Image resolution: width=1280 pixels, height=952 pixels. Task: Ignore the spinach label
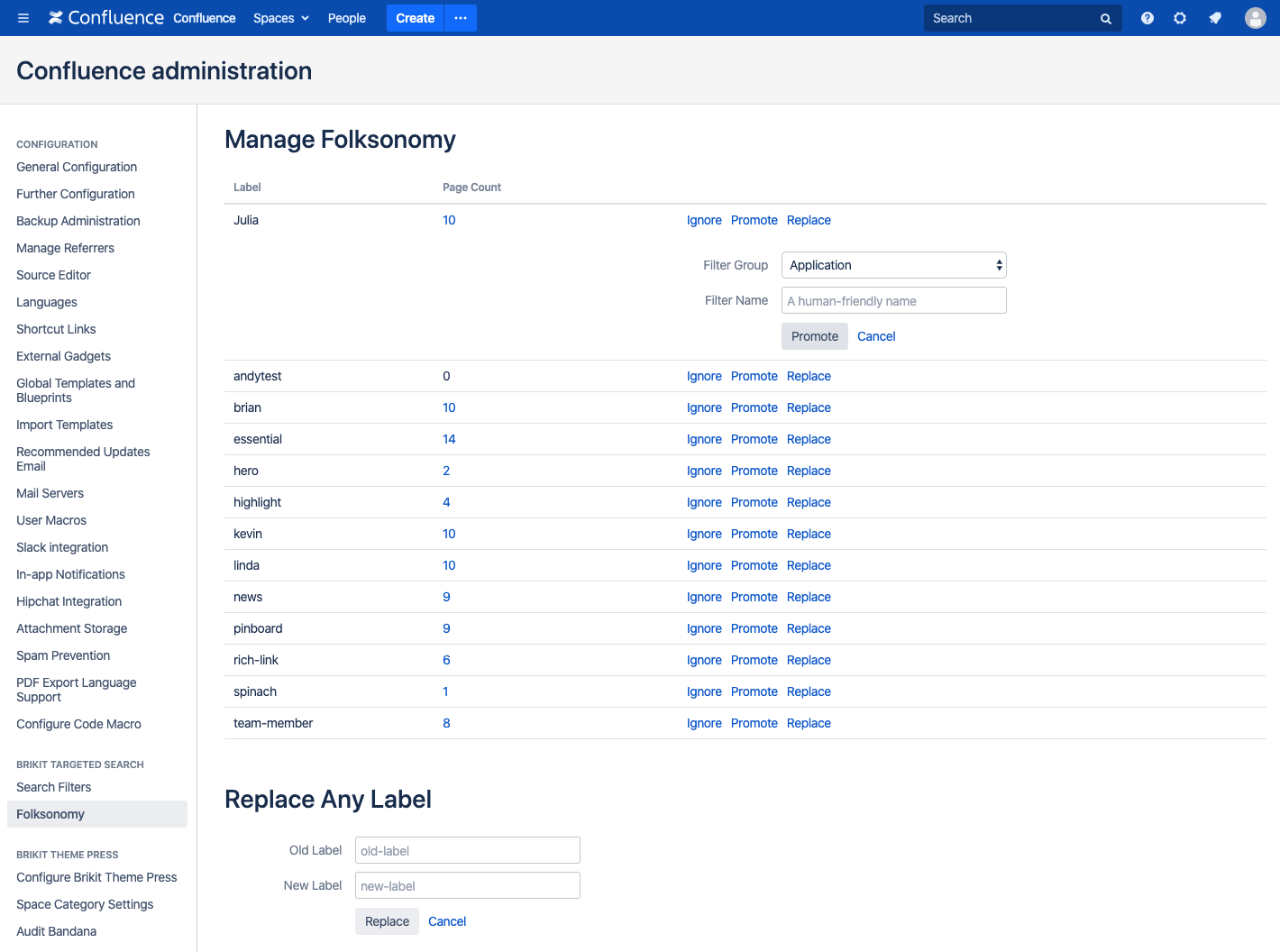click(x=704, y=691)
